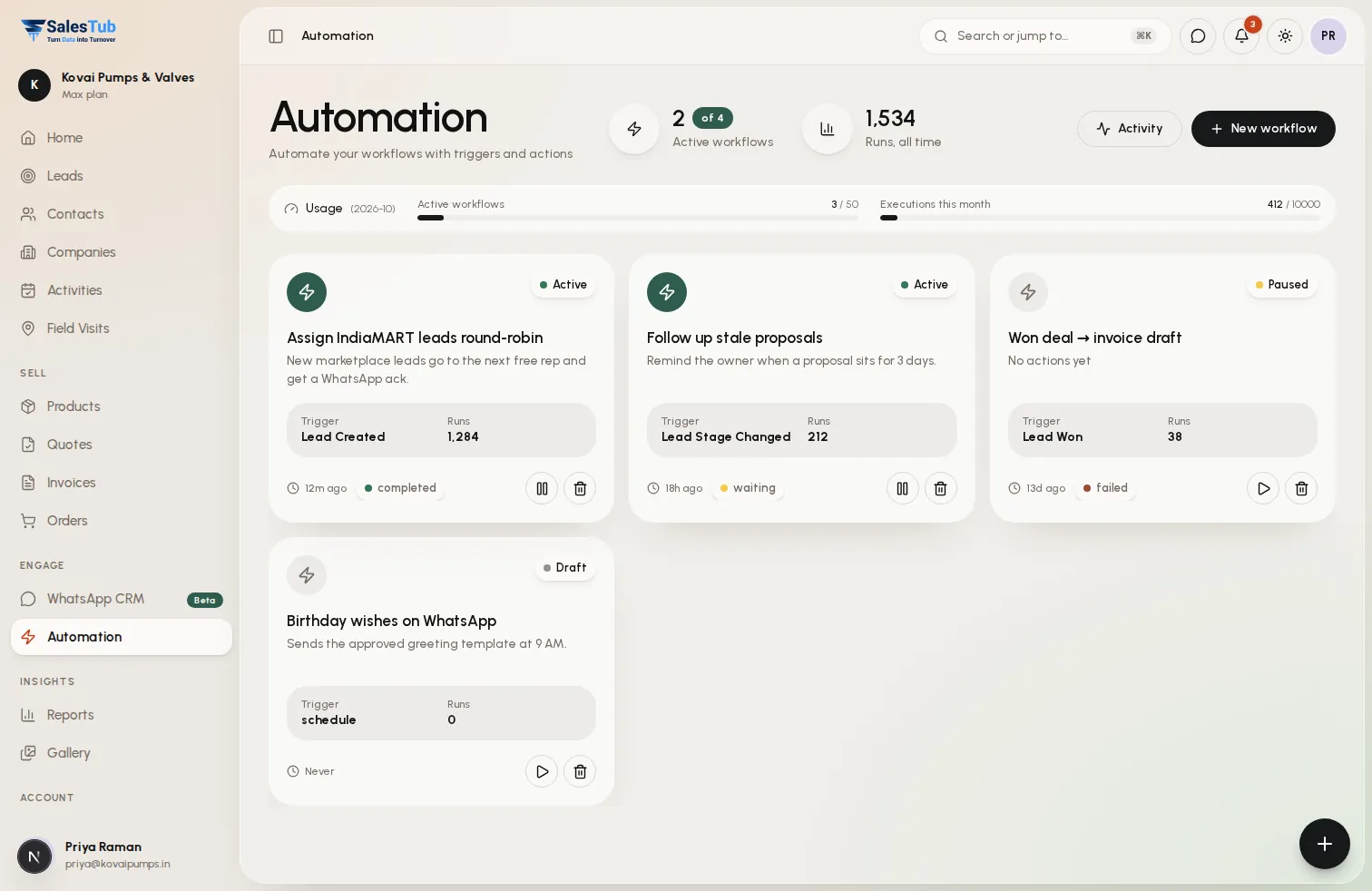
Task: Click the Active workflows usage bar
Action: (x=638, y=218)
